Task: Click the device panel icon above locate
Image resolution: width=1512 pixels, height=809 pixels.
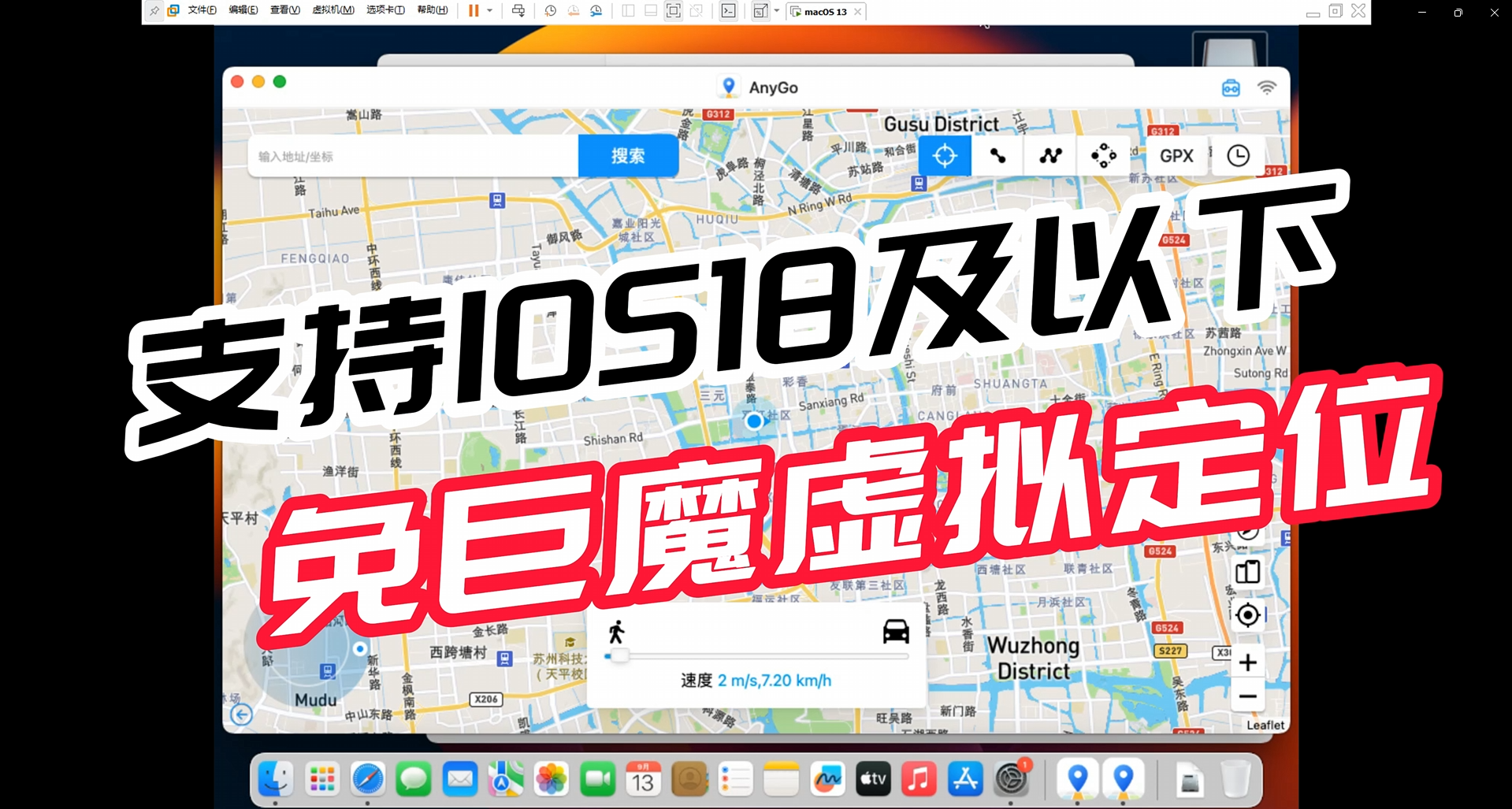Action: coord(1247,572)
